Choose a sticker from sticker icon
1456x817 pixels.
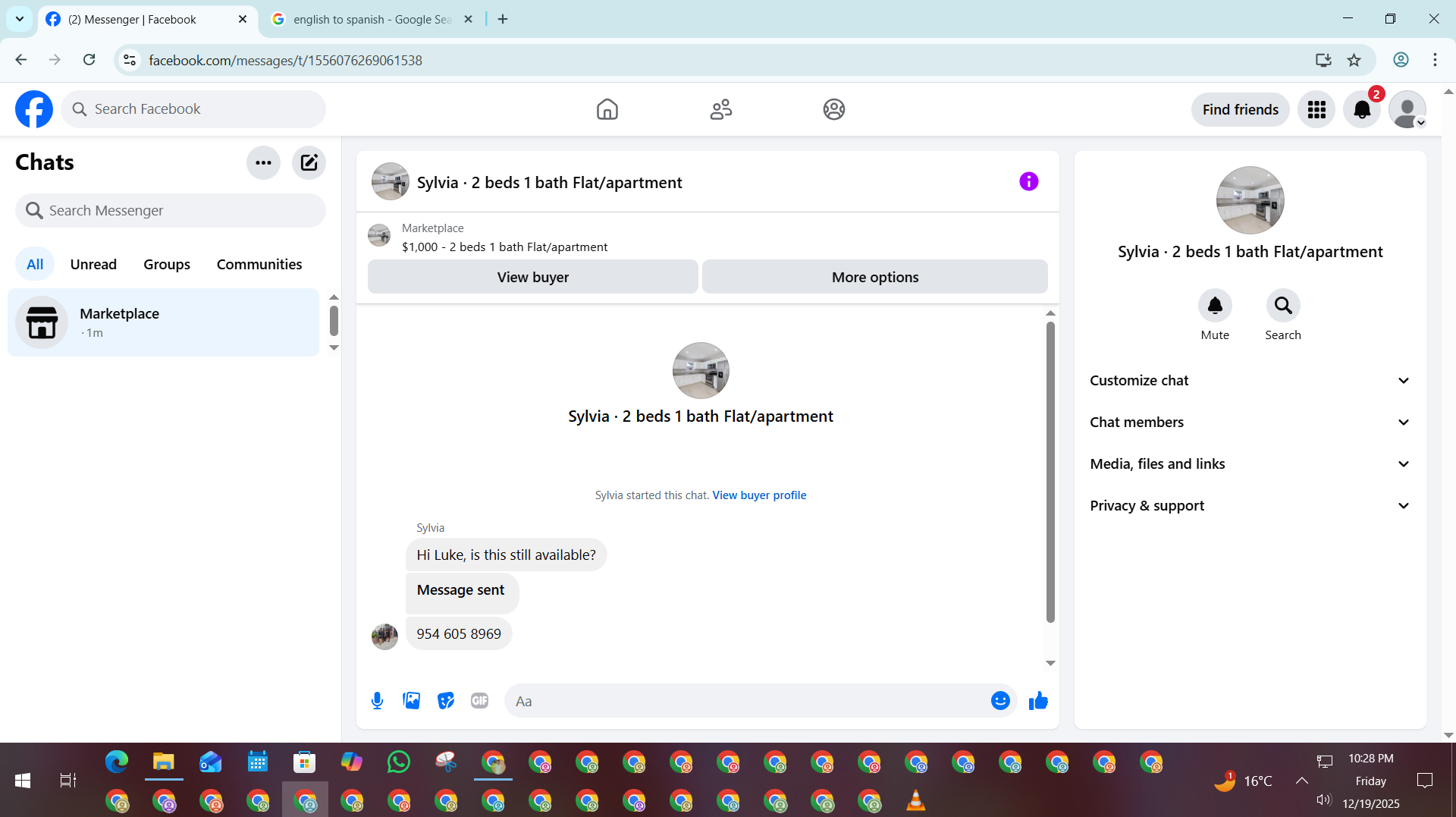coord(446,701)
